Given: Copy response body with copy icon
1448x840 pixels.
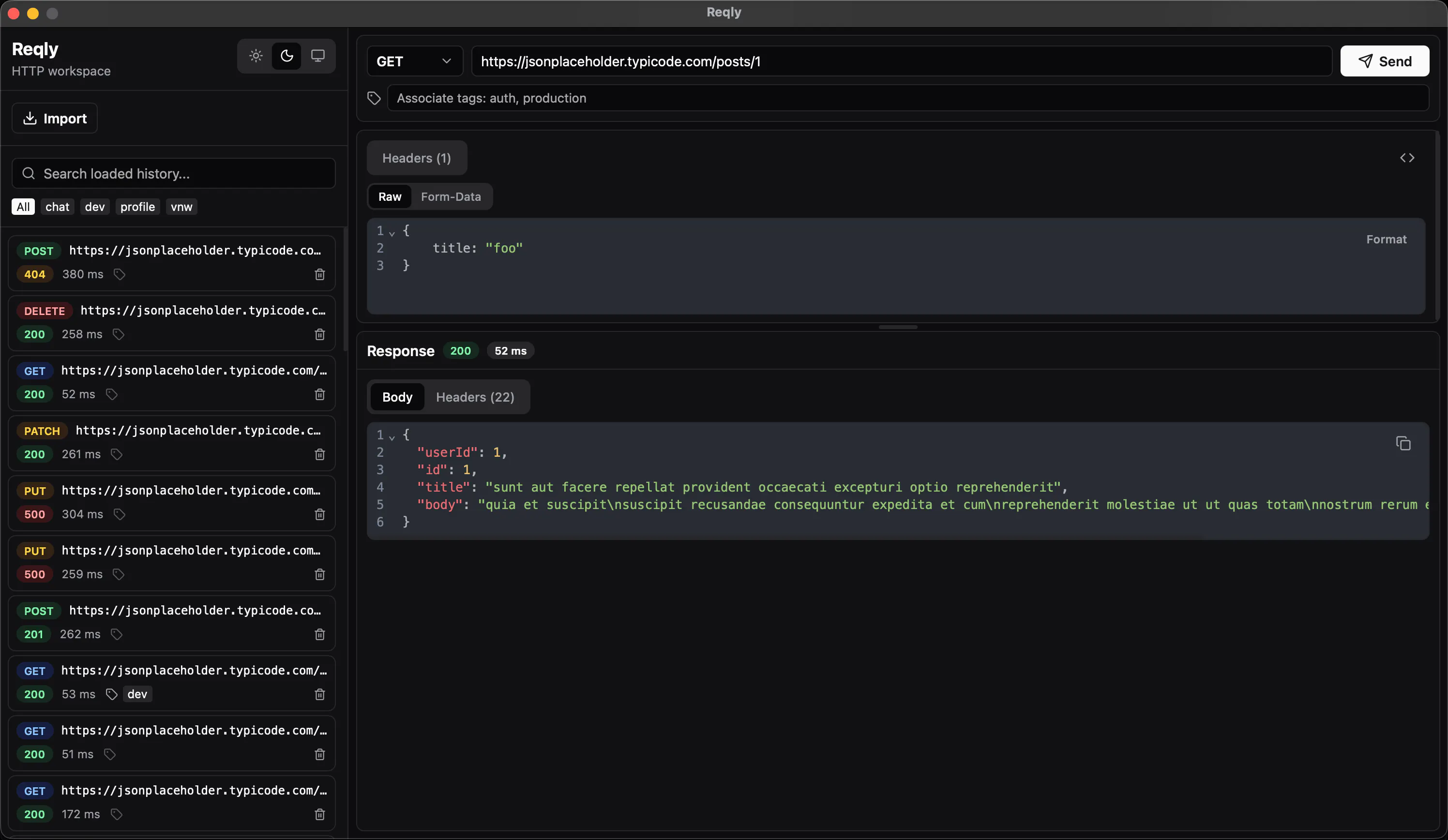Looking at the screenshot, I should [x=1403, y=444].
